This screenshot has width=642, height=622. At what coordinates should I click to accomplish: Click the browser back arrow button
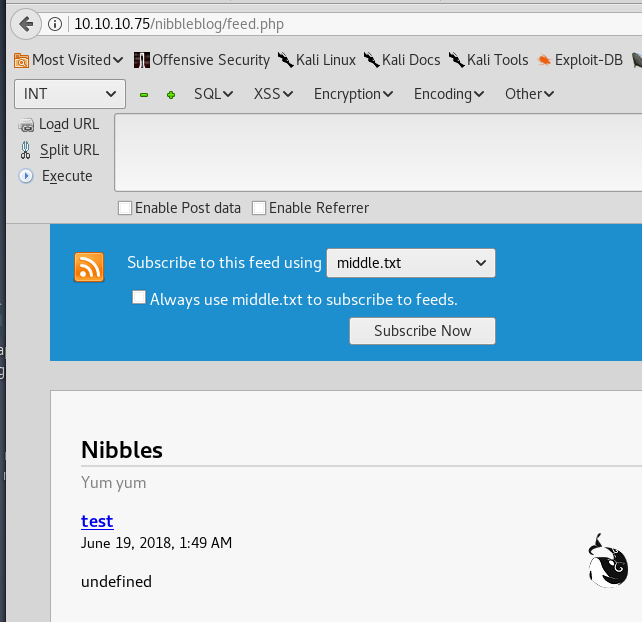[x=26, y=23]
